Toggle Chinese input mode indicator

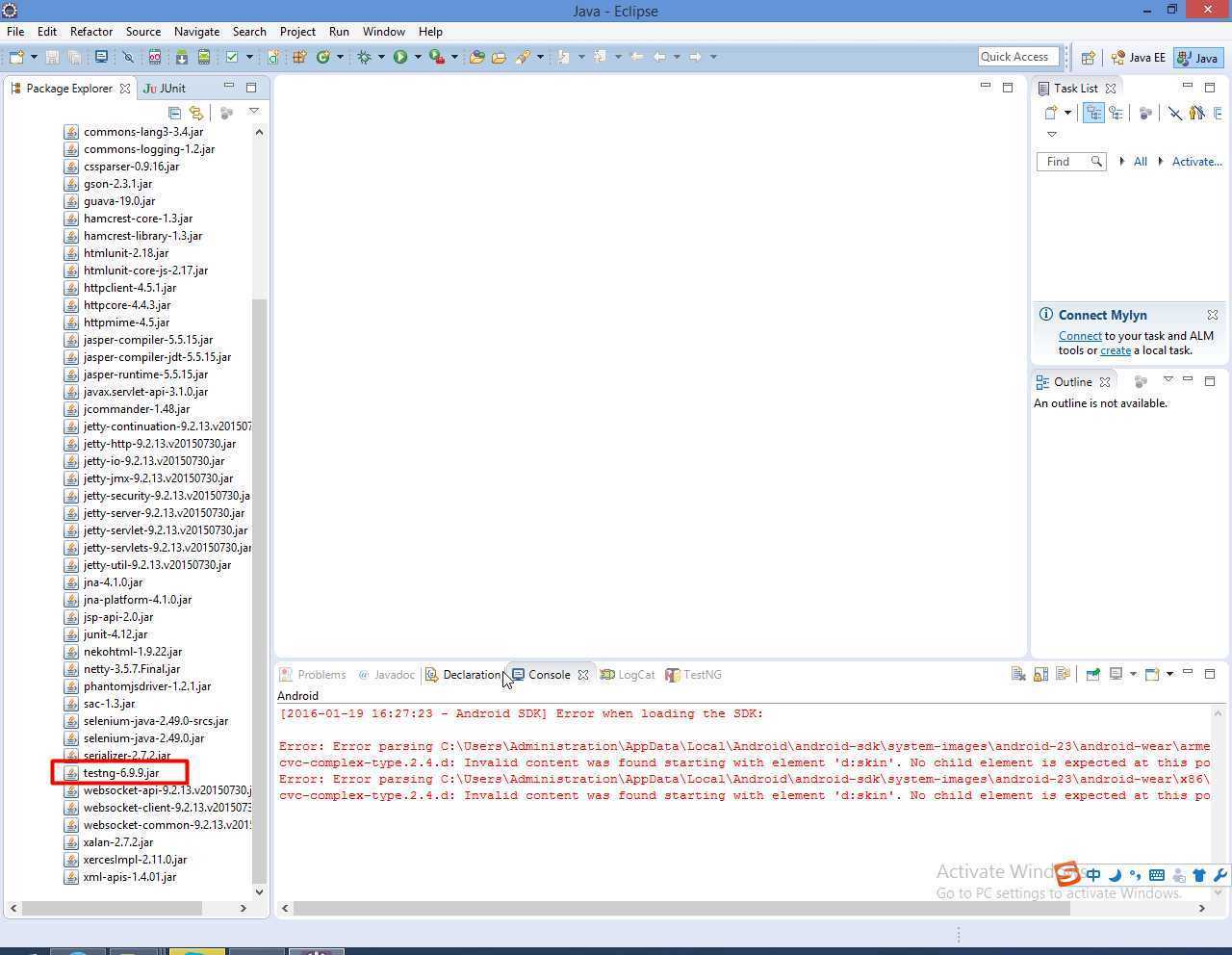pos(1093,875)
